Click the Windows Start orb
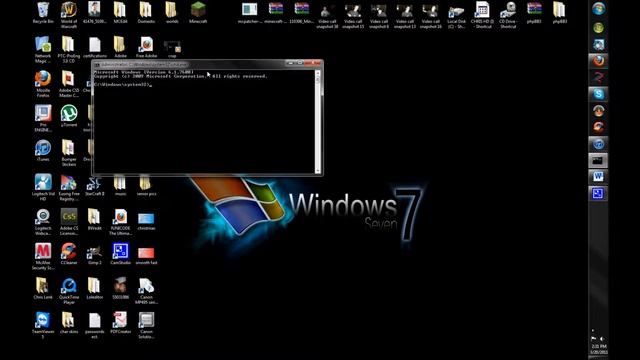 point(598,9)
